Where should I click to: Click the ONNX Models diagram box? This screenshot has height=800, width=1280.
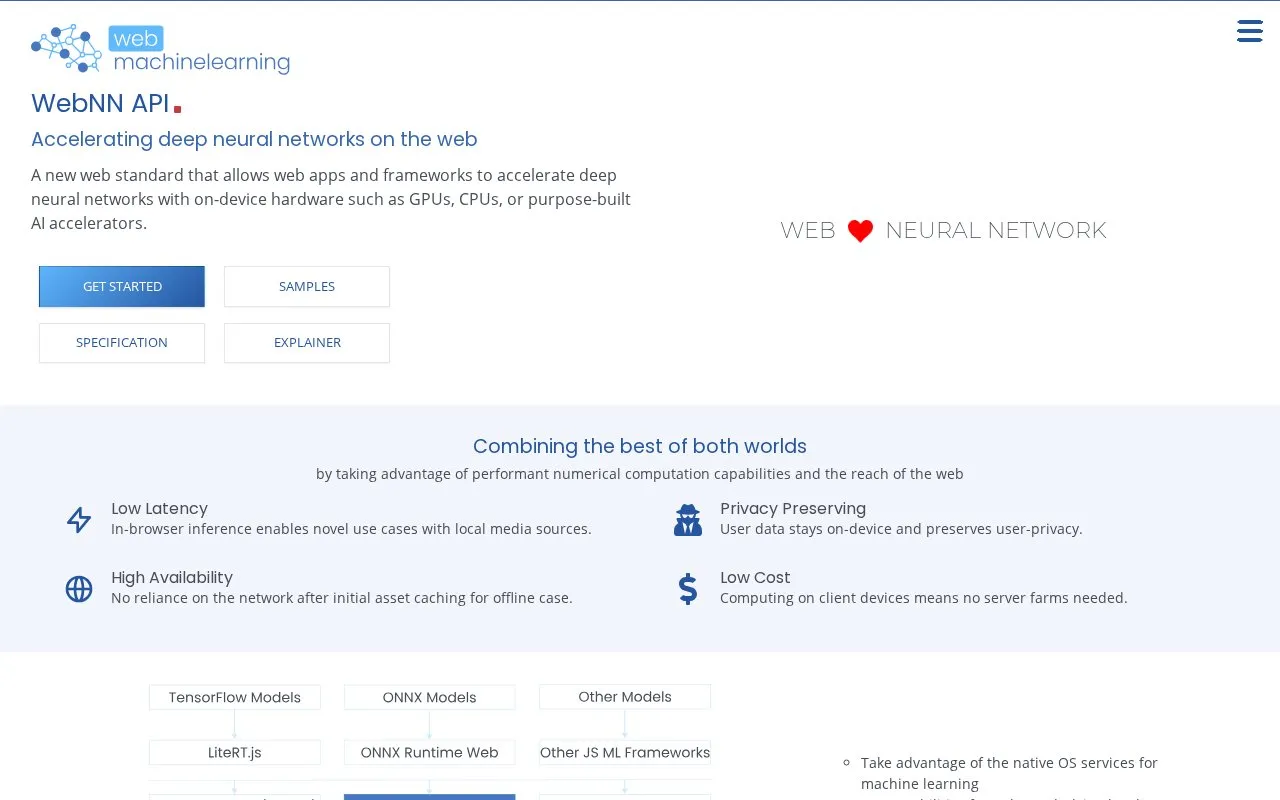pyautogui.click(x=430, y=697)
